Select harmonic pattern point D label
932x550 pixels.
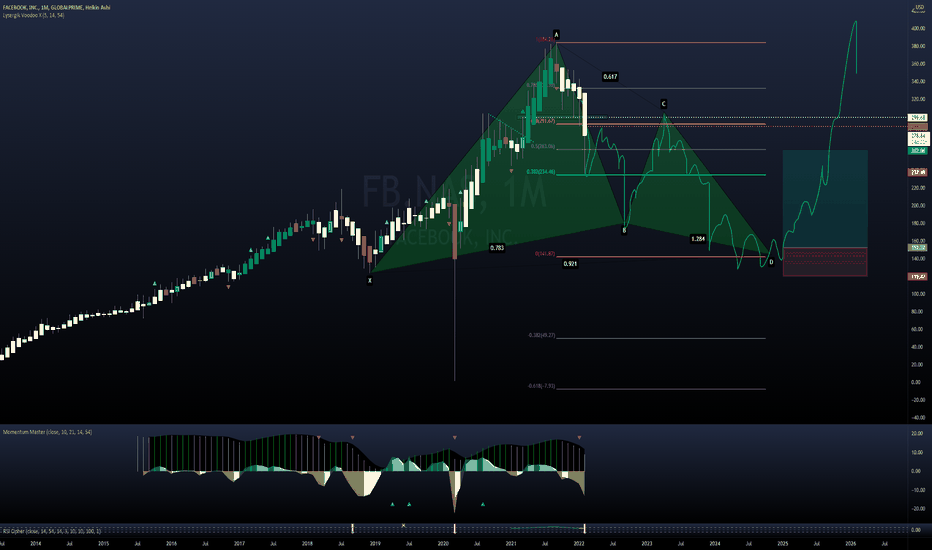(771, 262)
